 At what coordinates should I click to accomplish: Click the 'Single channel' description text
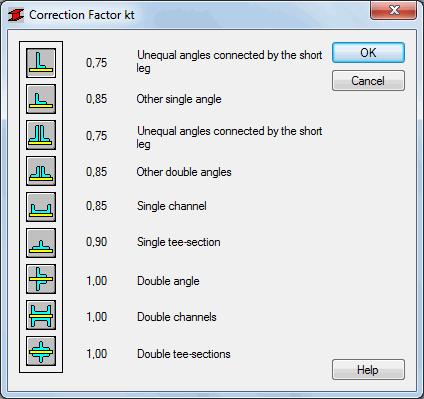[172, 206]
